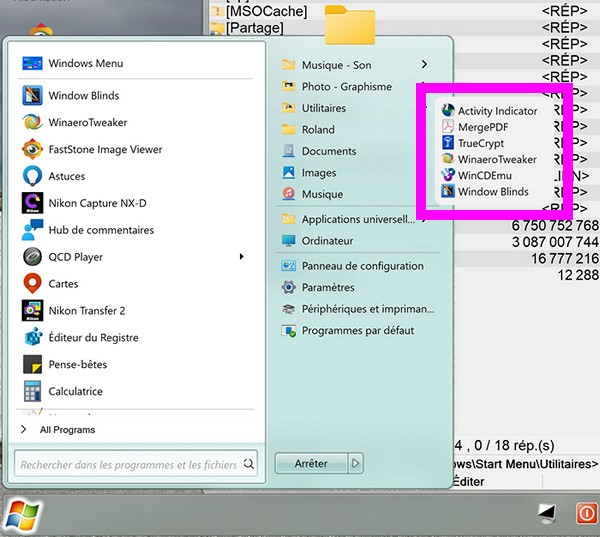Open shutdown options arrow beside Arrêter
Screen dimensions: 600x537
pyautogui.click(x=355, y=464)
